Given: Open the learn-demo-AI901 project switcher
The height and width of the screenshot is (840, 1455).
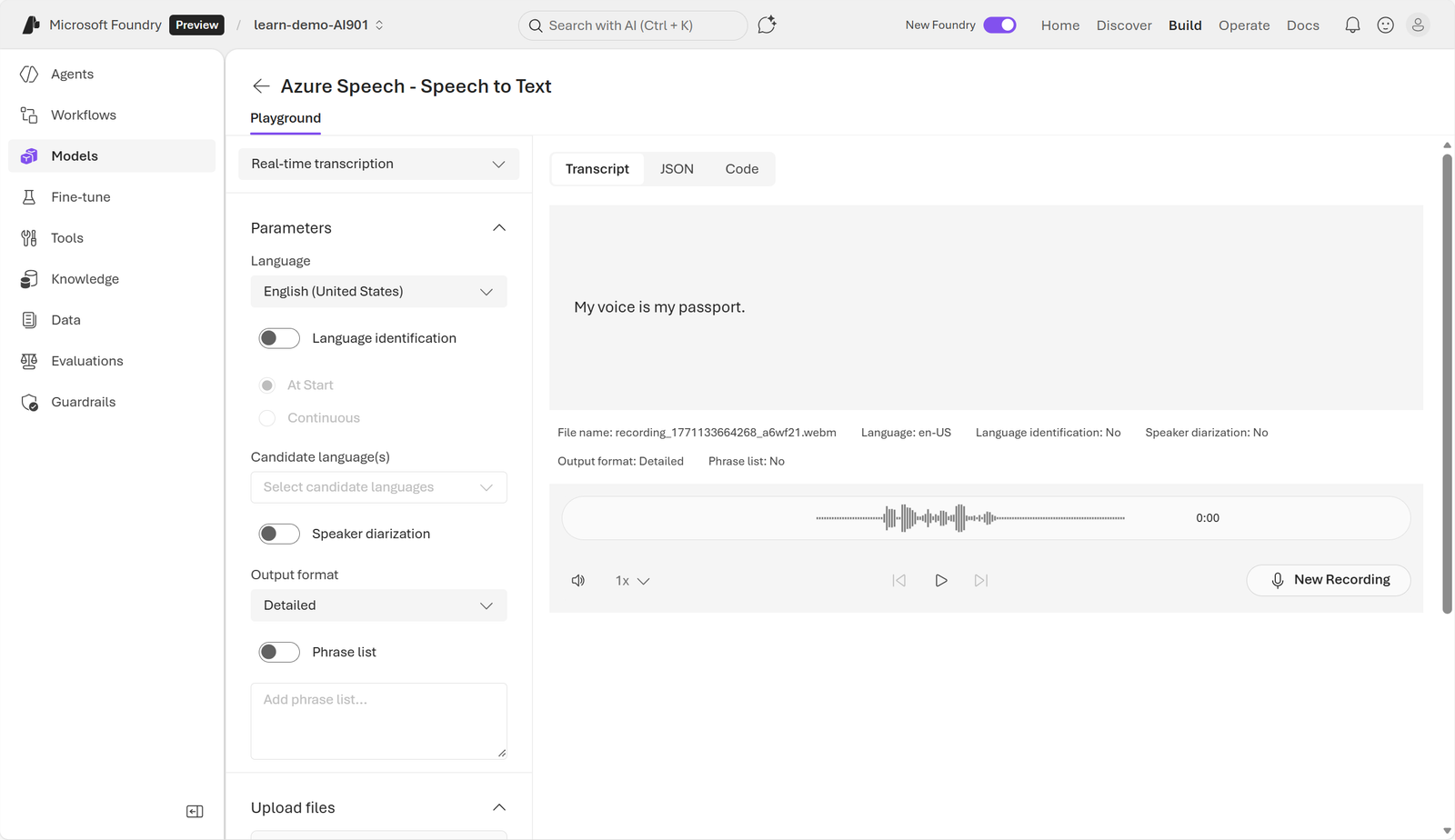Looking at the screenshot, I should 319,25.
